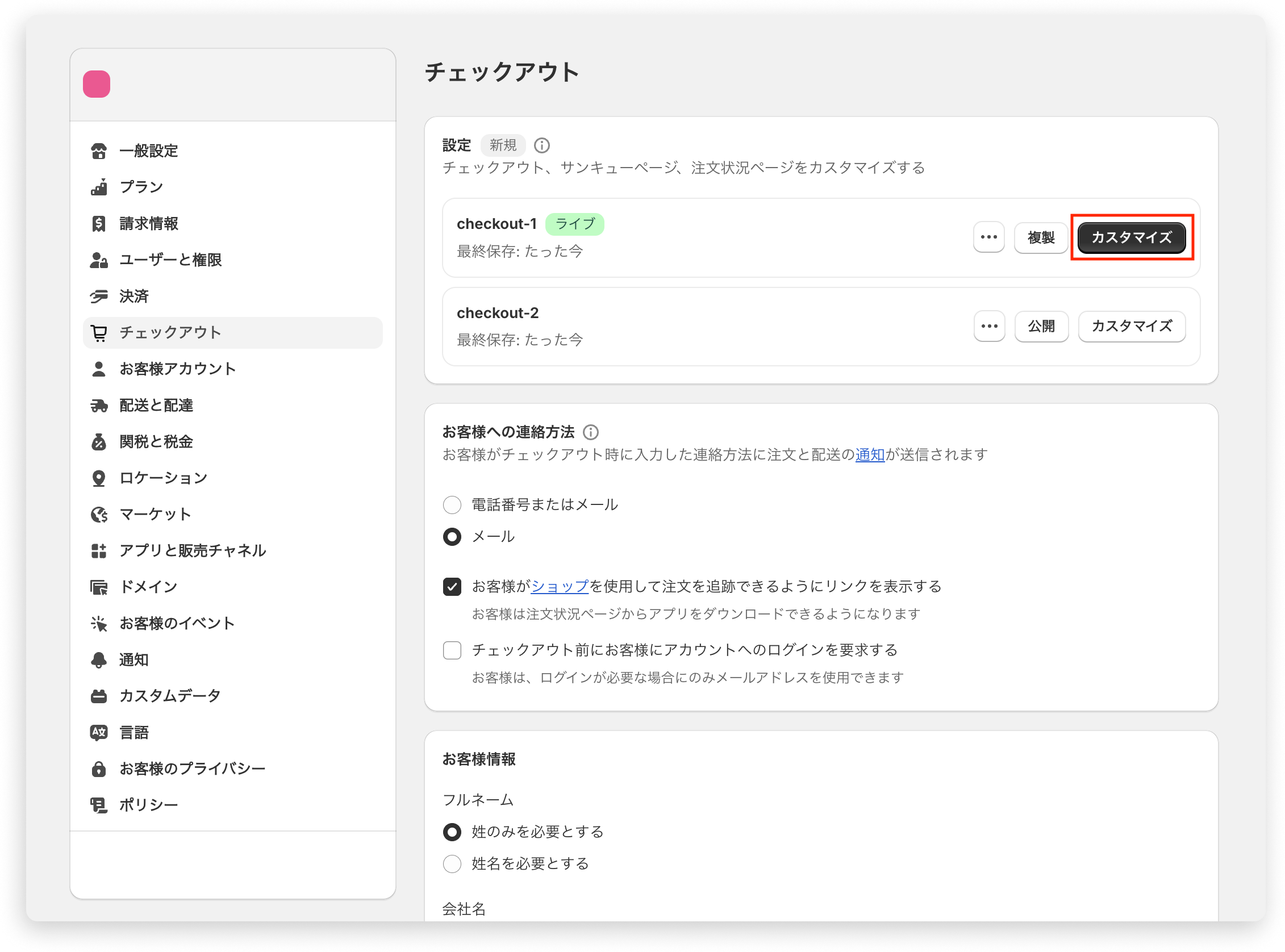
Task: Open お客様アカウント sidebar item
Action: point(177,369)
